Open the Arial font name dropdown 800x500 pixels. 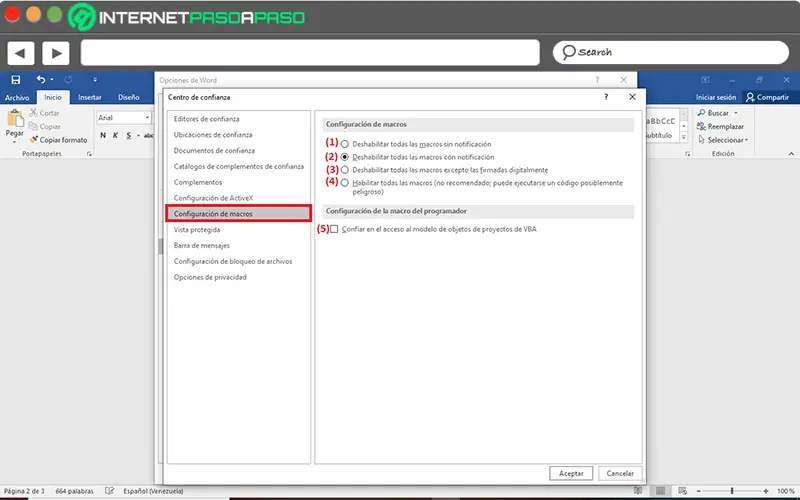(147, 117)
